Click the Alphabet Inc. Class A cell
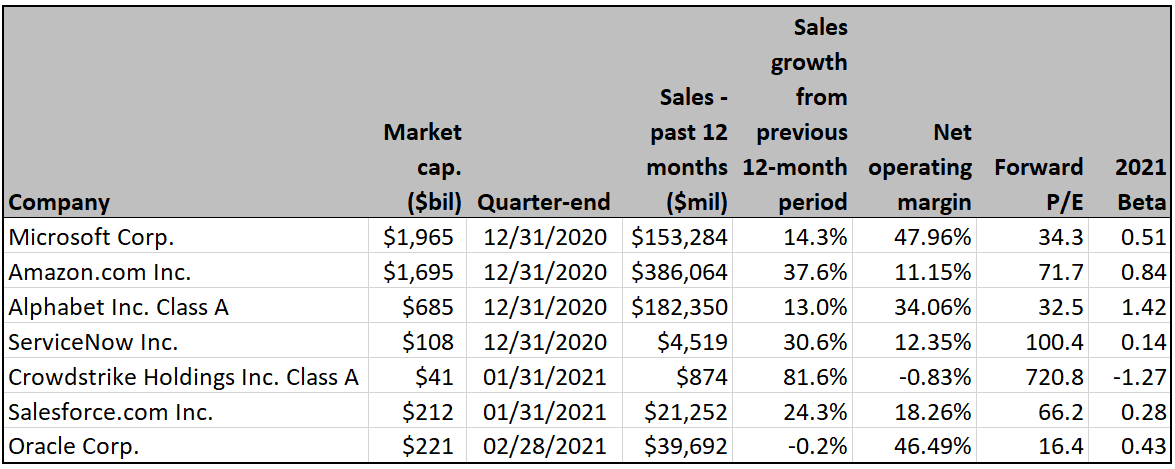 pyautogui.click(x=118, y=307)
